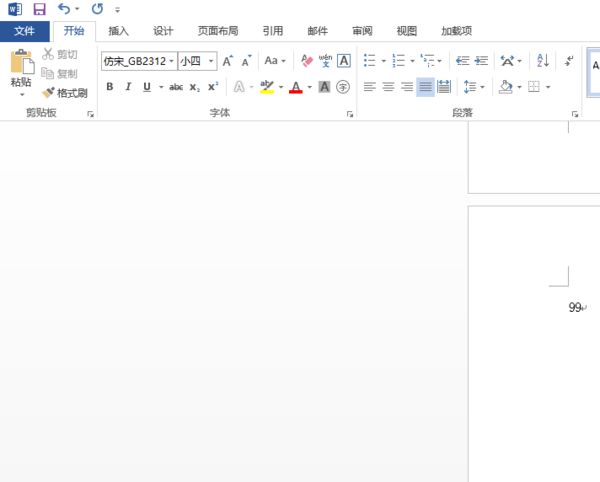Click the Shading paint bucket icon
The image size is (600, 482).
coord(506,87)
